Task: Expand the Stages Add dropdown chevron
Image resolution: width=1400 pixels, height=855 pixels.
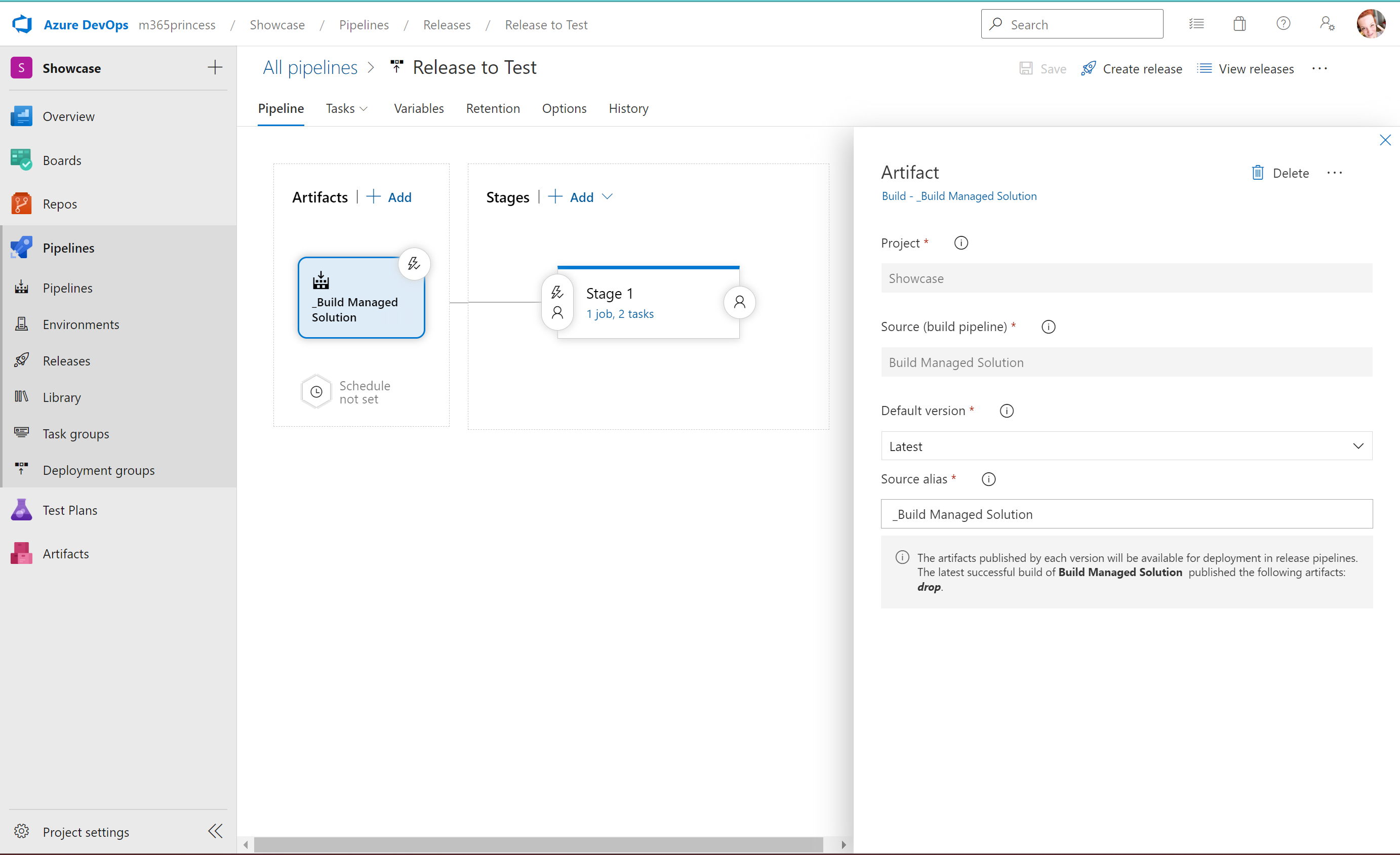Action: pyautogui.click(x=607, y=196)
